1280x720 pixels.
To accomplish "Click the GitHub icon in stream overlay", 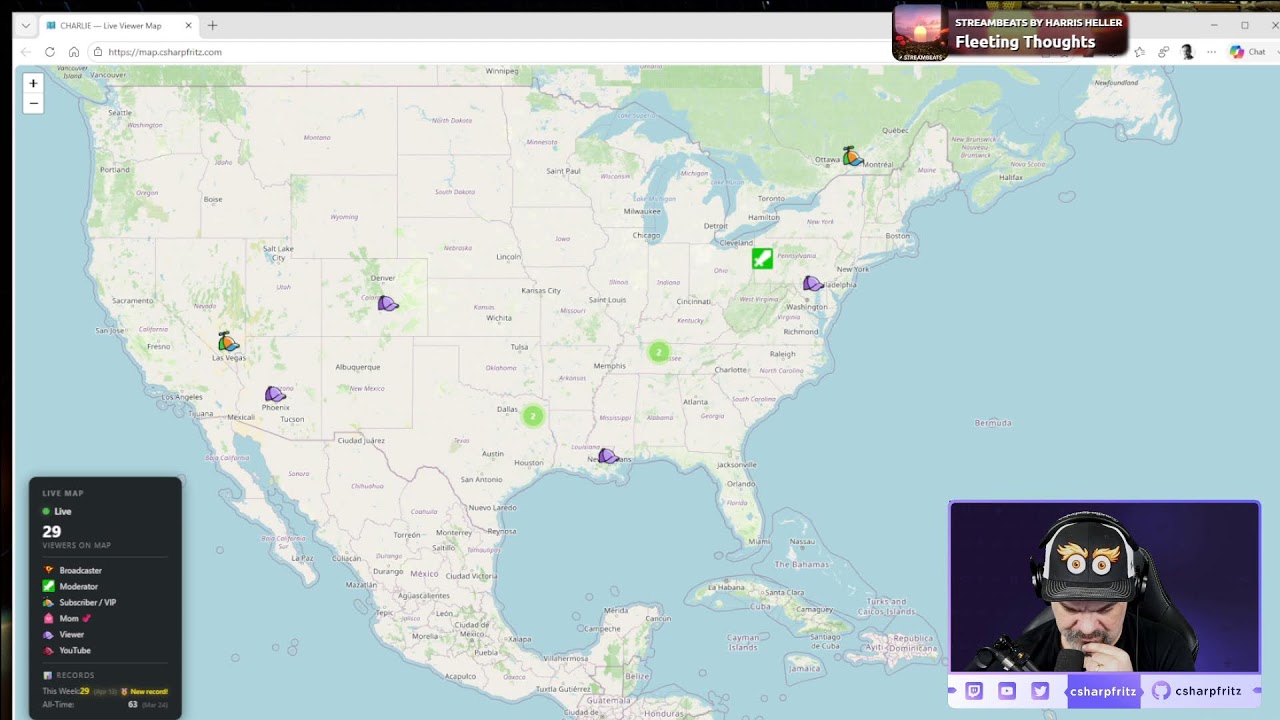I will 1161,691.
